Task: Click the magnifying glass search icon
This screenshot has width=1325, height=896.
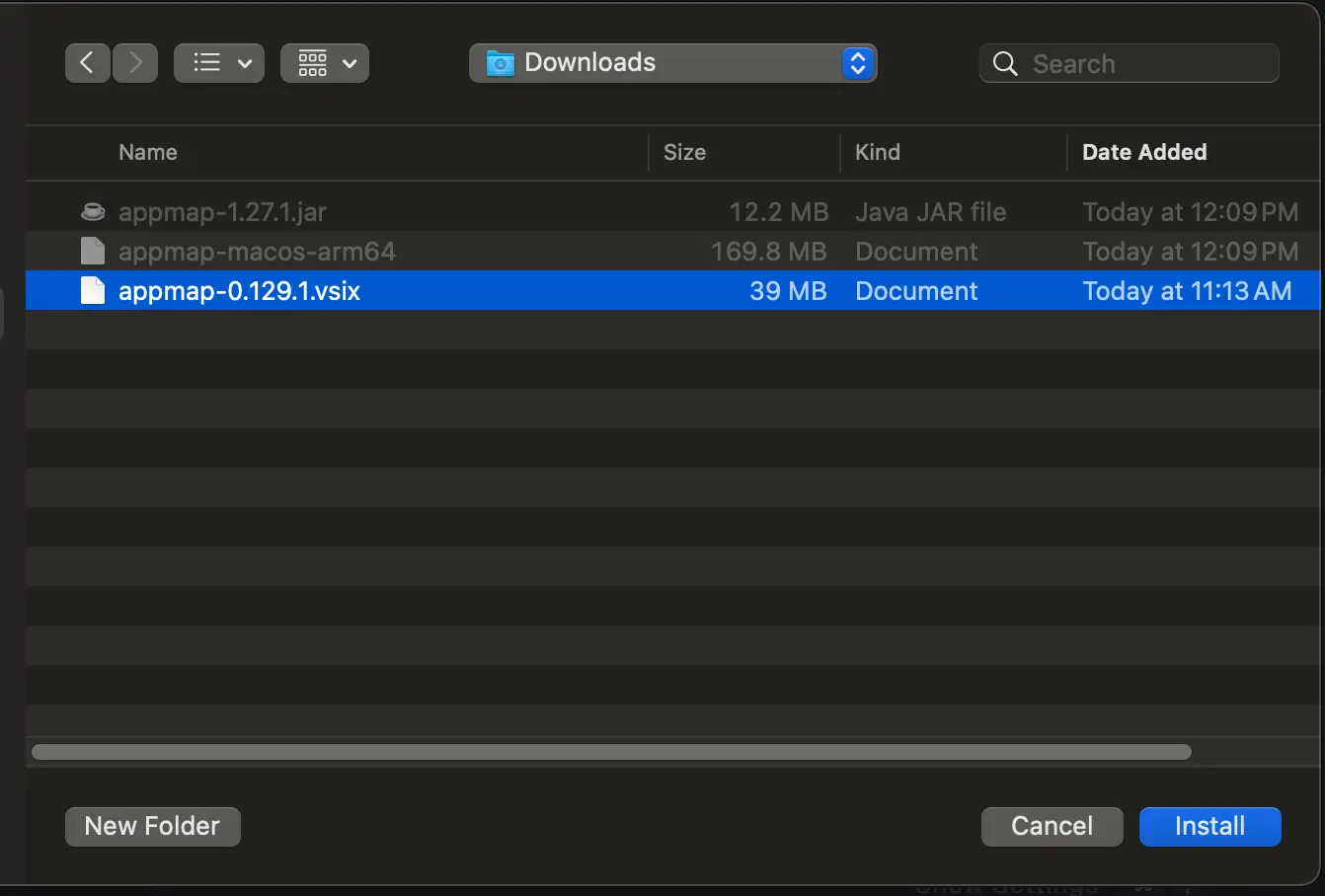Action: point(1005,64)
